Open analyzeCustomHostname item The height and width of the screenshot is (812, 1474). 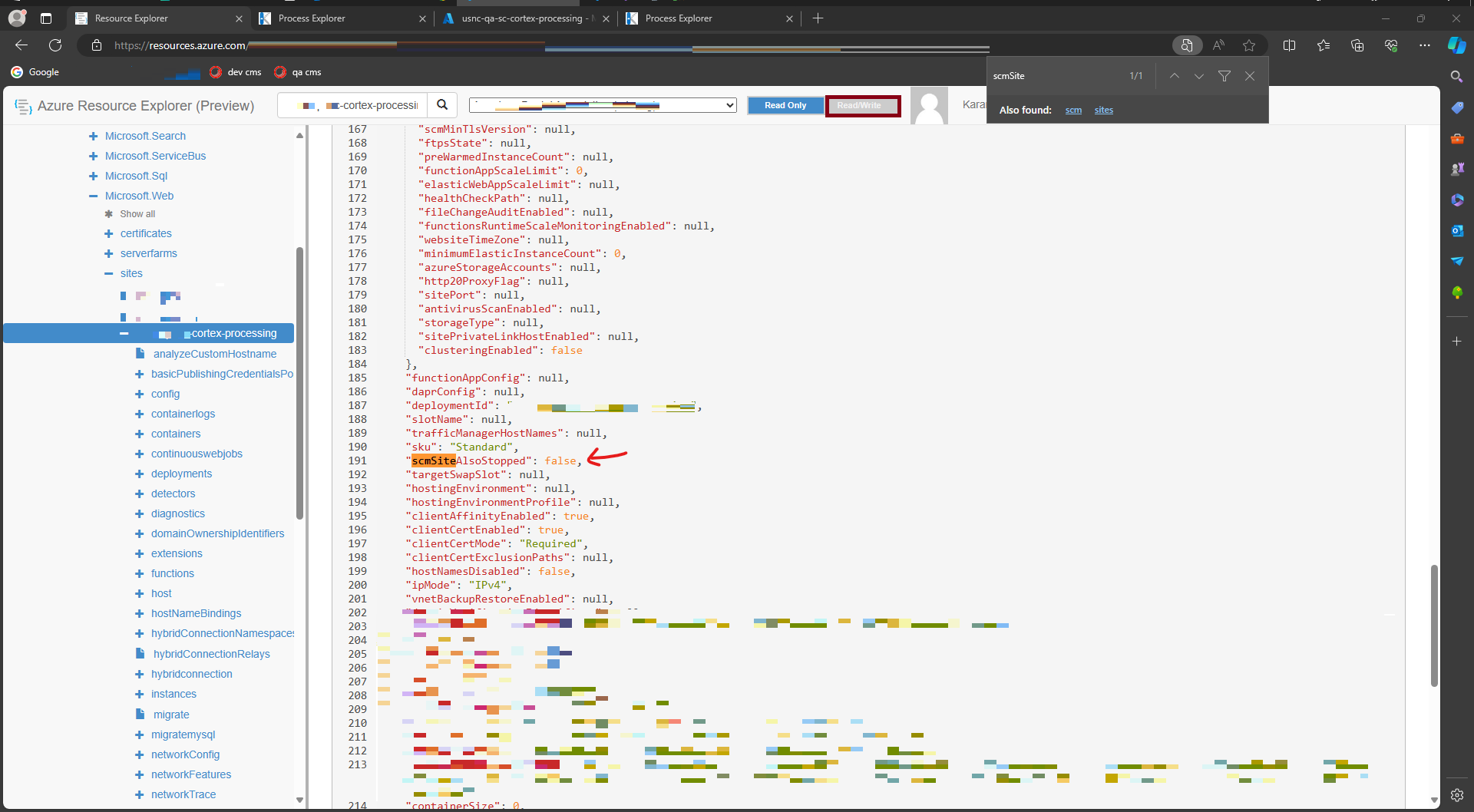pyautogui.click(x=214, y=354)
